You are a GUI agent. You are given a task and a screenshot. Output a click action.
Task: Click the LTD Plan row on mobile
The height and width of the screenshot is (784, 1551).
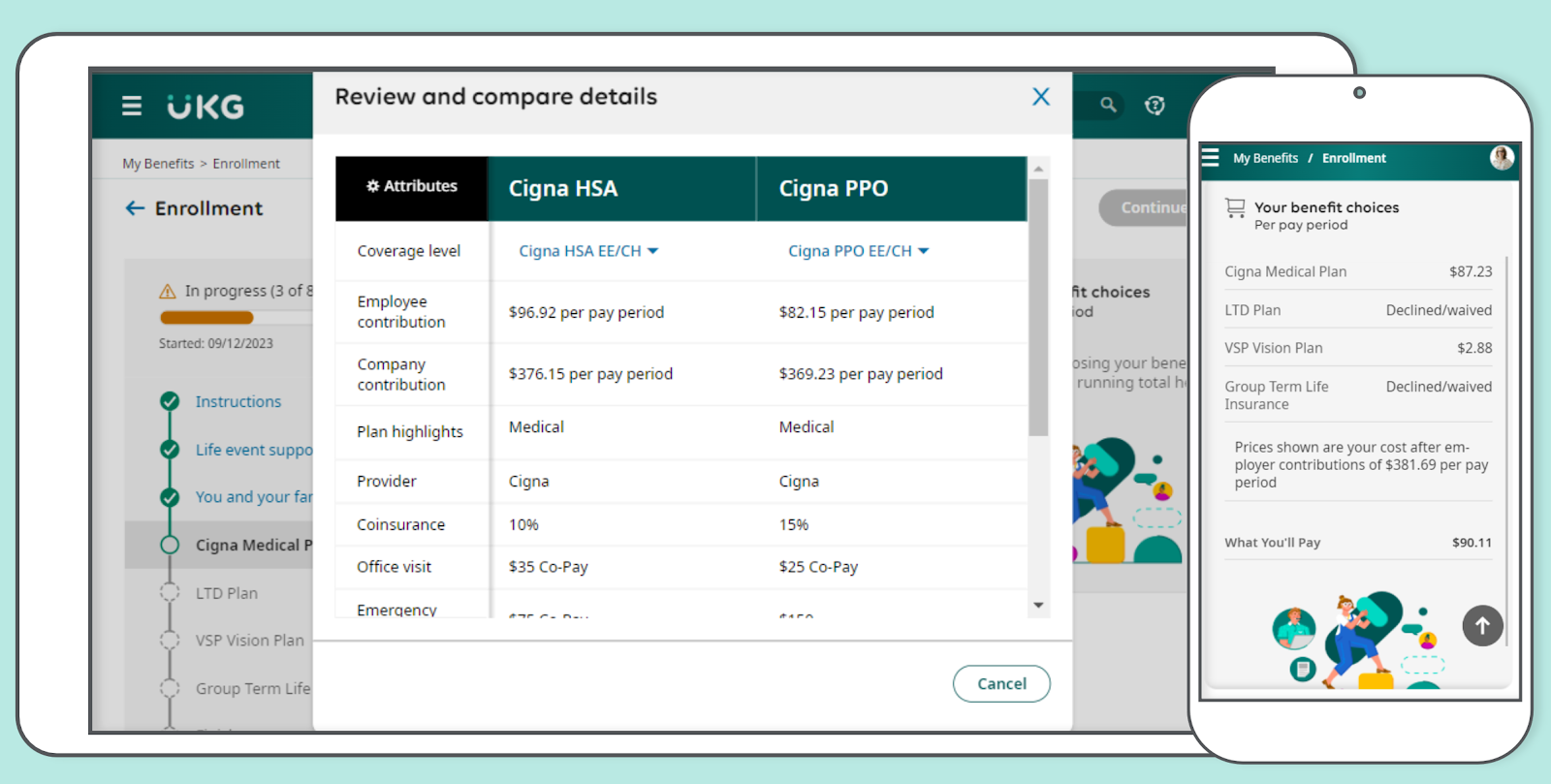point(1358,310)
